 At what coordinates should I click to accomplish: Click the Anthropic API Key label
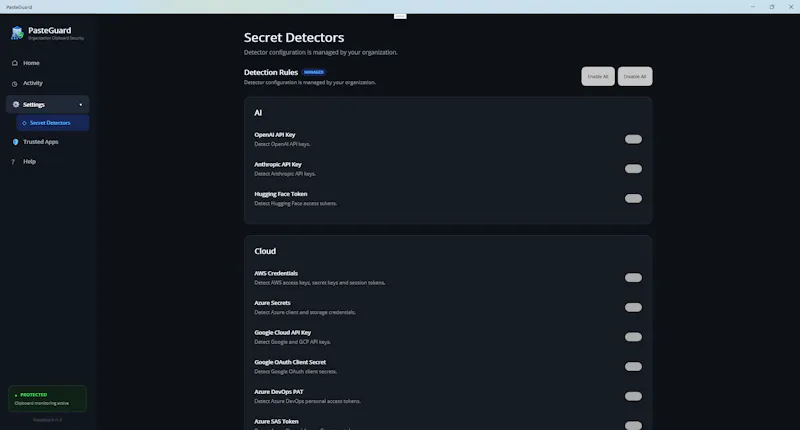pyautogui.click(x=278, y=164)
